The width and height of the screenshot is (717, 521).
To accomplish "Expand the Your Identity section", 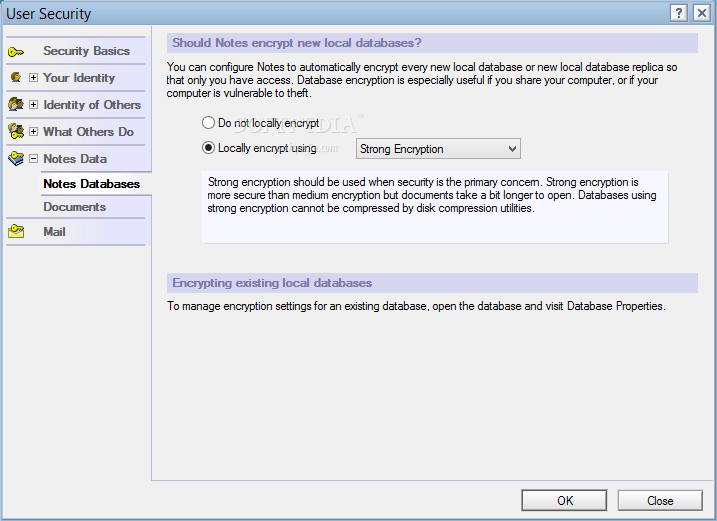I will [33, 77].
